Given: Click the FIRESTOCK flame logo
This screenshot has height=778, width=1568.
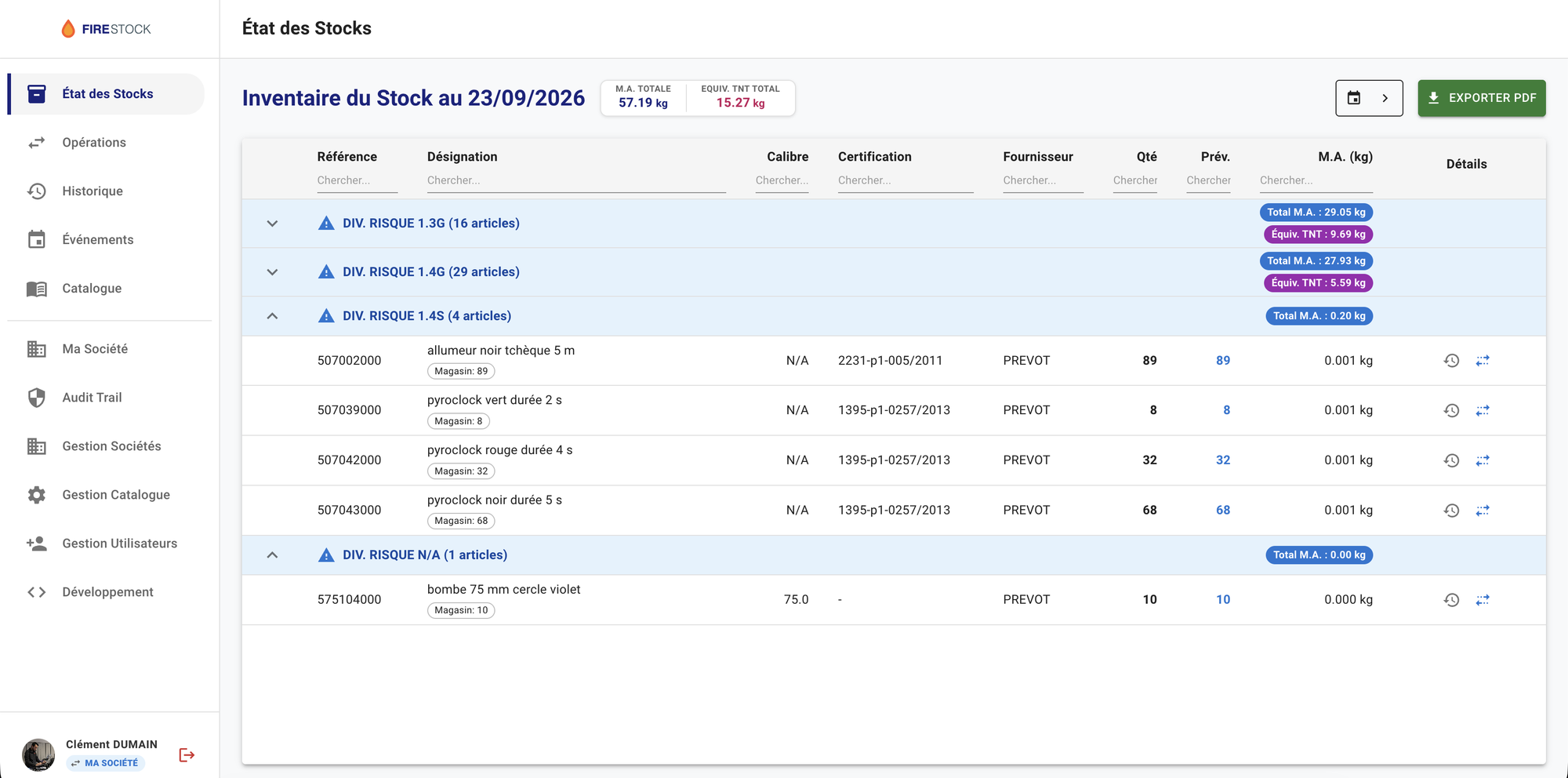Looking at the screenshot, I should coord(68,29).
